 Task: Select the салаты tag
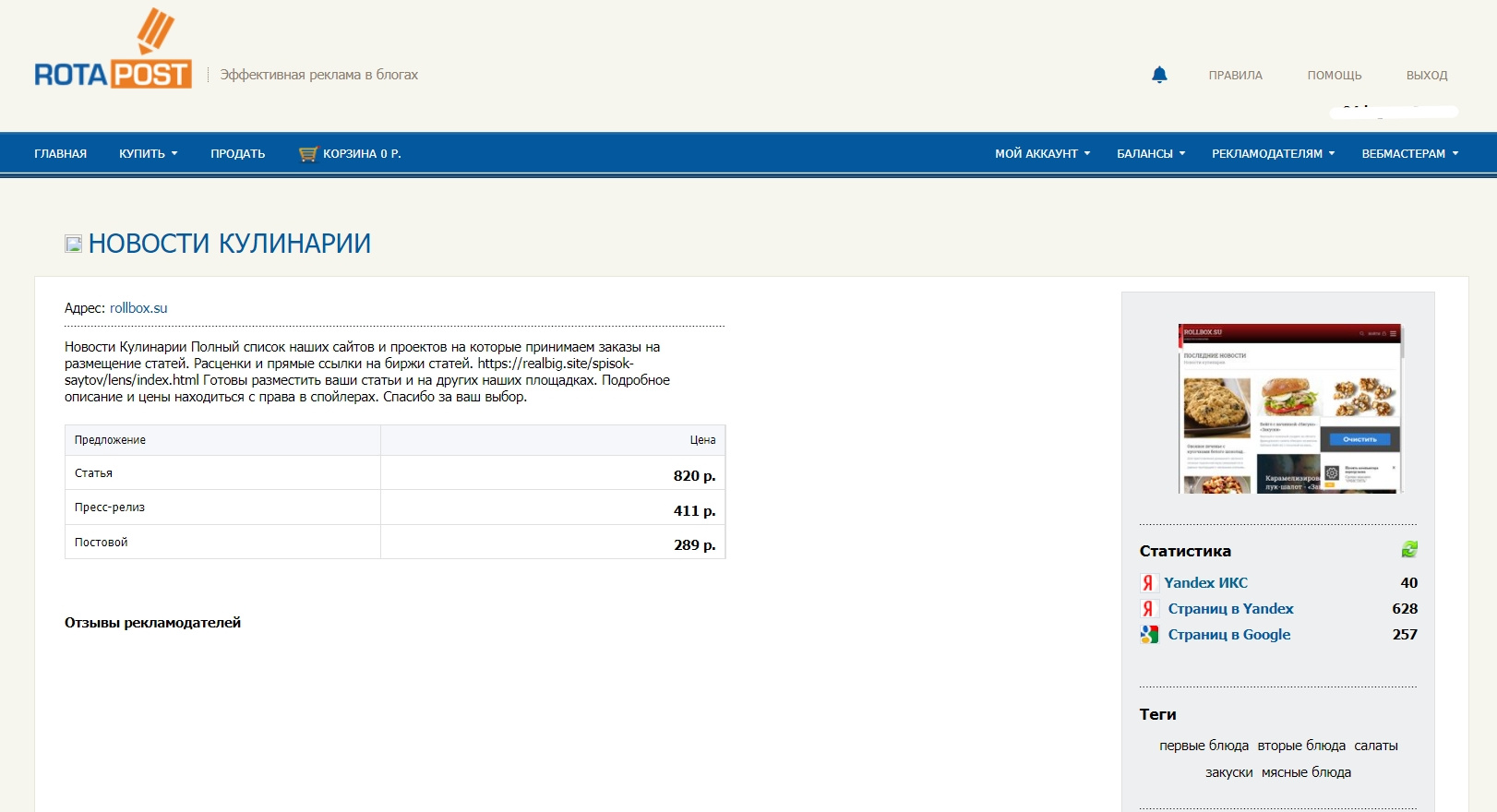click(x=1376, y=746)
